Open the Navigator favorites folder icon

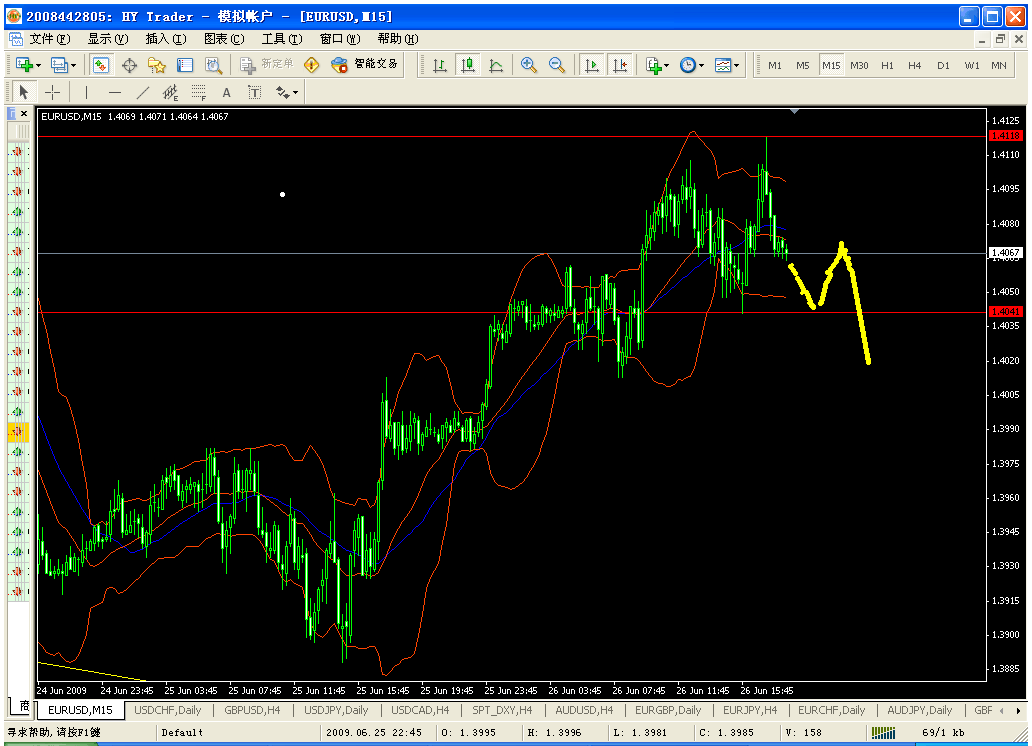coord(157,65)
